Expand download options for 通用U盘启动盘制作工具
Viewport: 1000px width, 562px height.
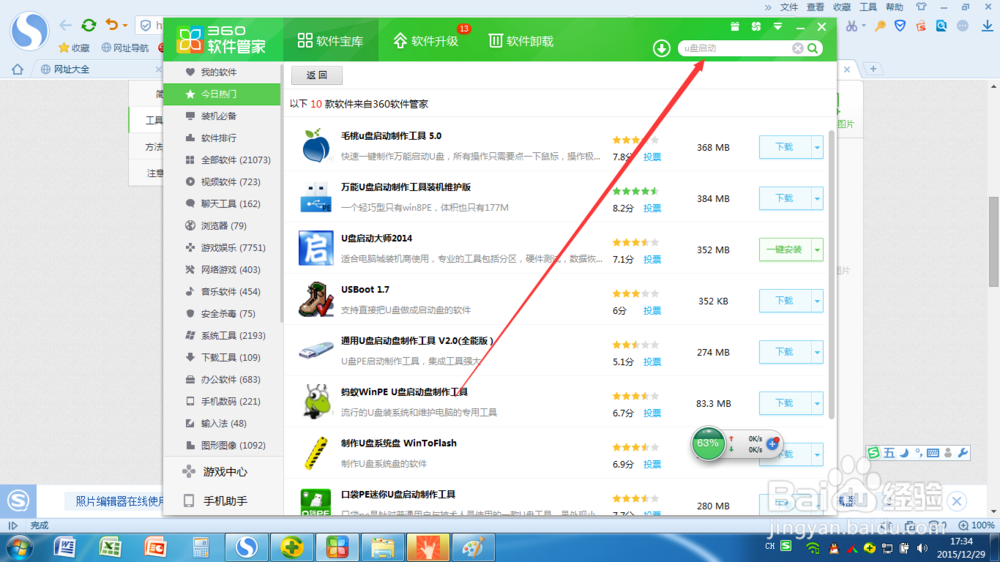817,352
